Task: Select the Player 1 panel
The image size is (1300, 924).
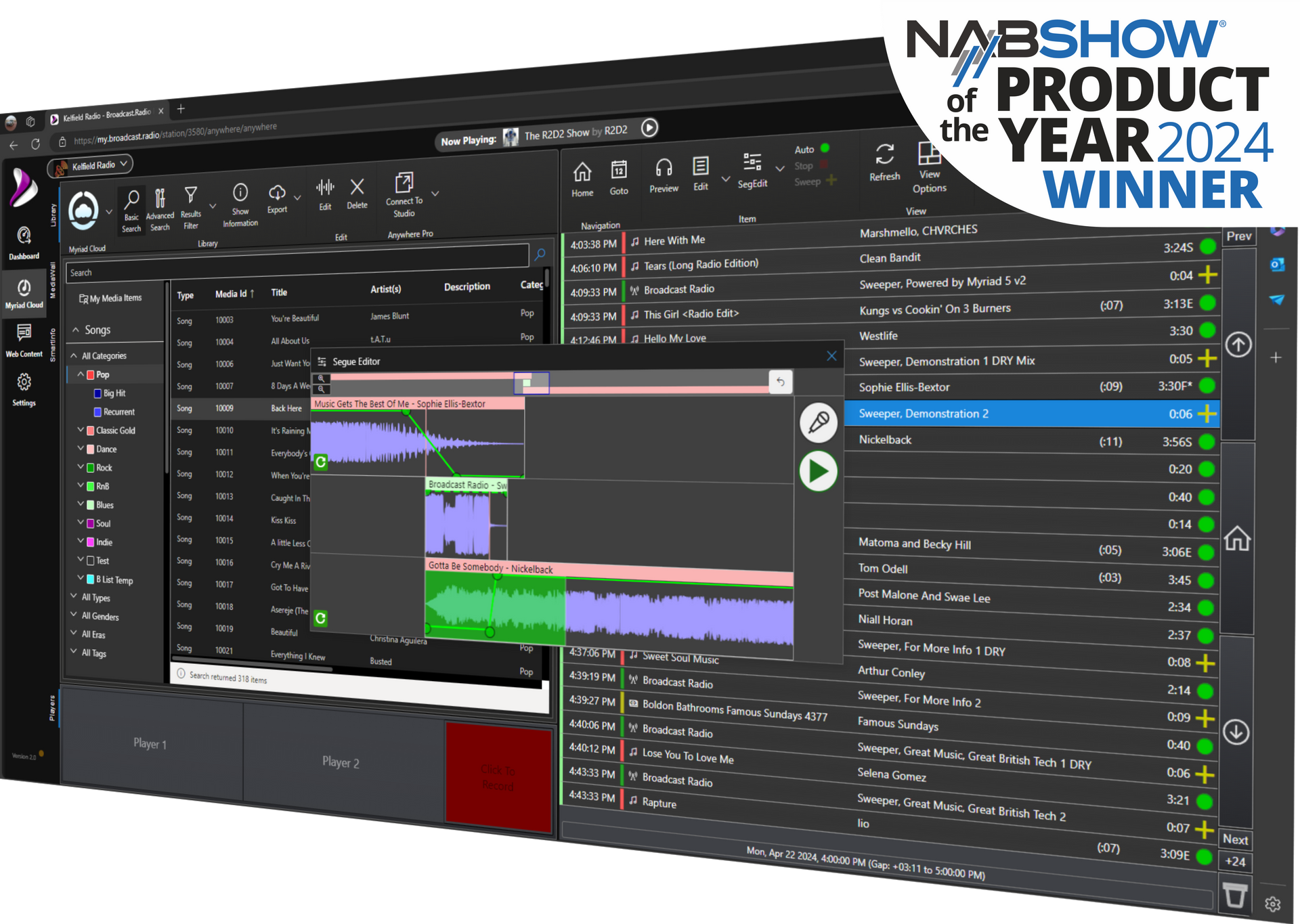Action: tap(151, 743)
